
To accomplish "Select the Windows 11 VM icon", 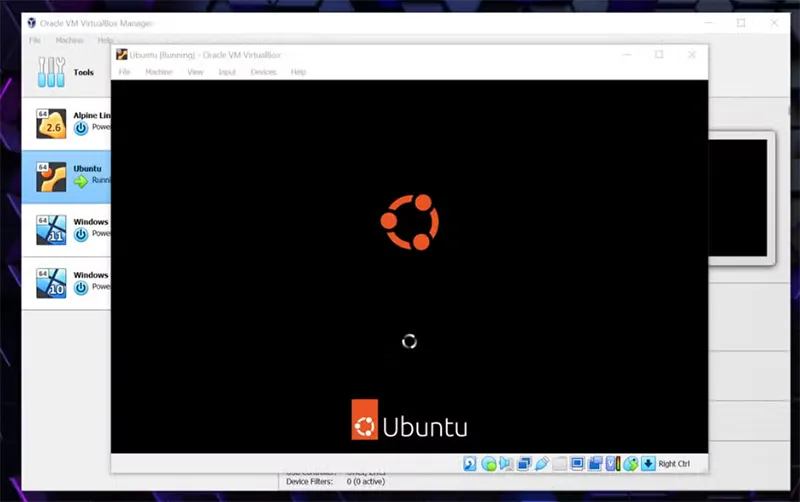I will [51, 230].
